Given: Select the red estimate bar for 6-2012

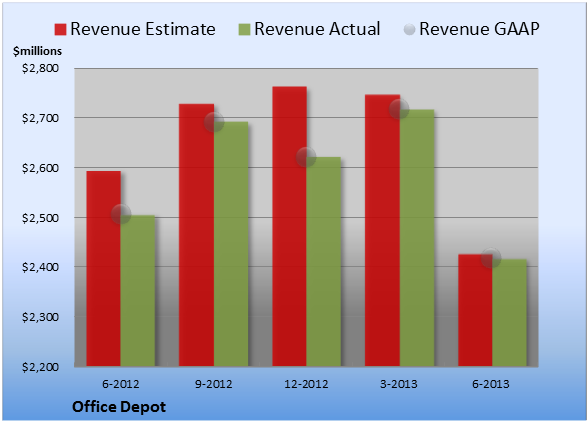Looking at the screenshot, I should (104, 269).
